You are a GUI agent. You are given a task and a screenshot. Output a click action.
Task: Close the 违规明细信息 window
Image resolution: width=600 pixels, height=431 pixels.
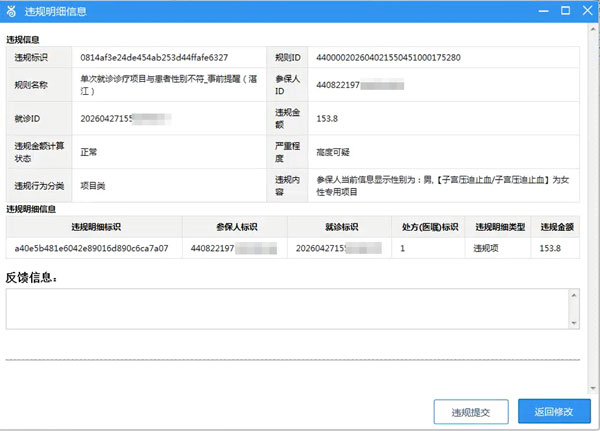point(588,11)
